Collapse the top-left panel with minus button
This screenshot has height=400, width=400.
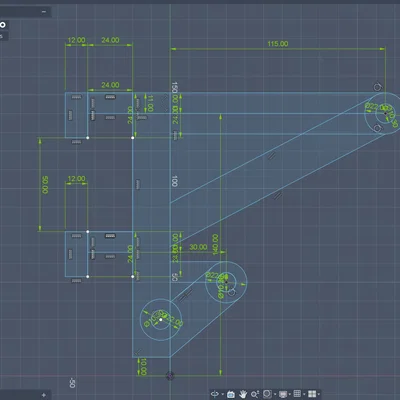pos(44,12)
